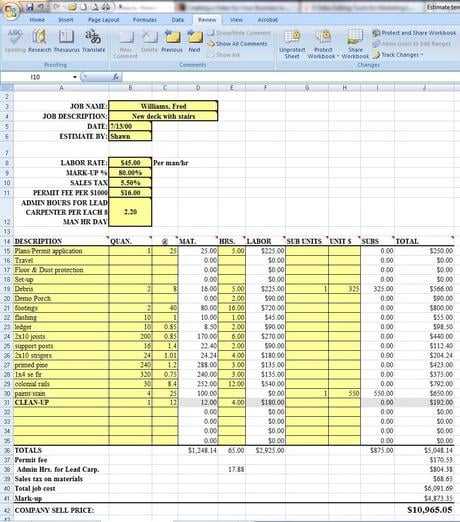The width and height of the screenshot is (460, 522).
Task: Select the 'Per man/hr' label cell
Action: click(171, 163)
